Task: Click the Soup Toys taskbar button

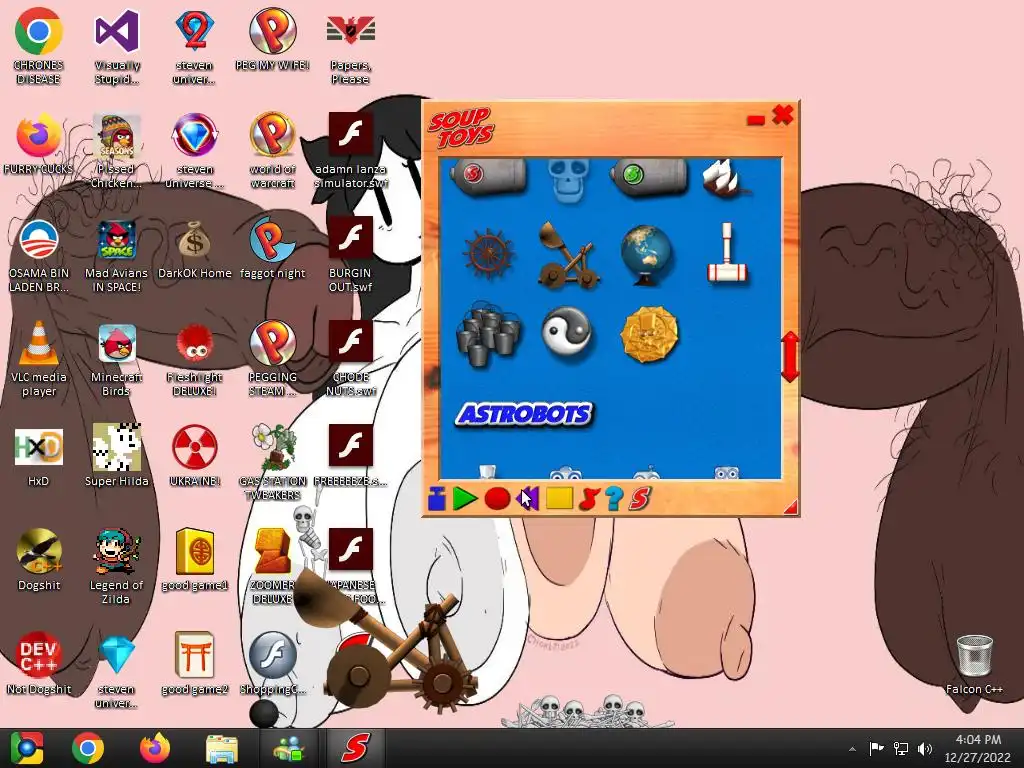Action: click(x=355, y=748)
